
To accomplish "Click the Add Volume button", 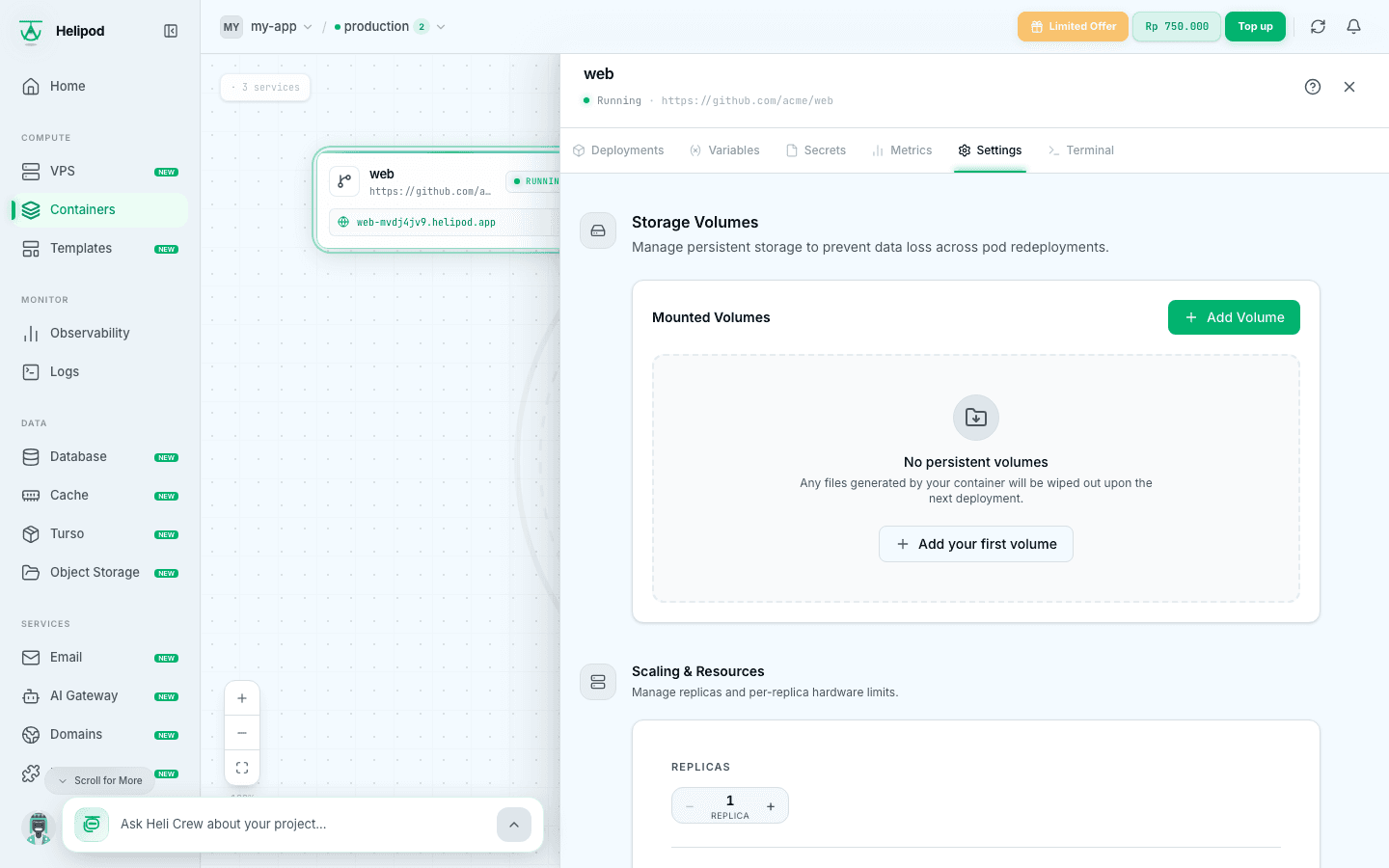I will [x=1234, y=317].
